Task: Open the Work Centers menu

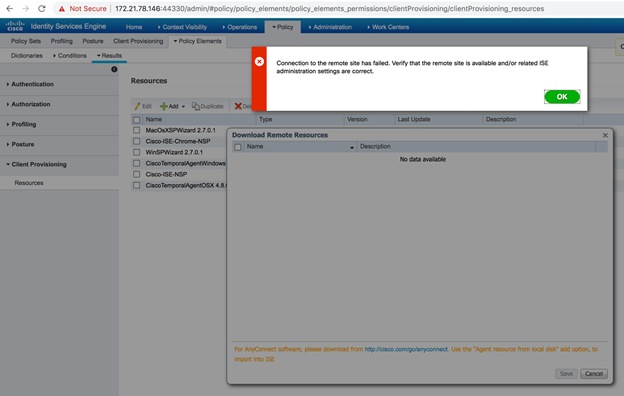Action: pos(388,27)
